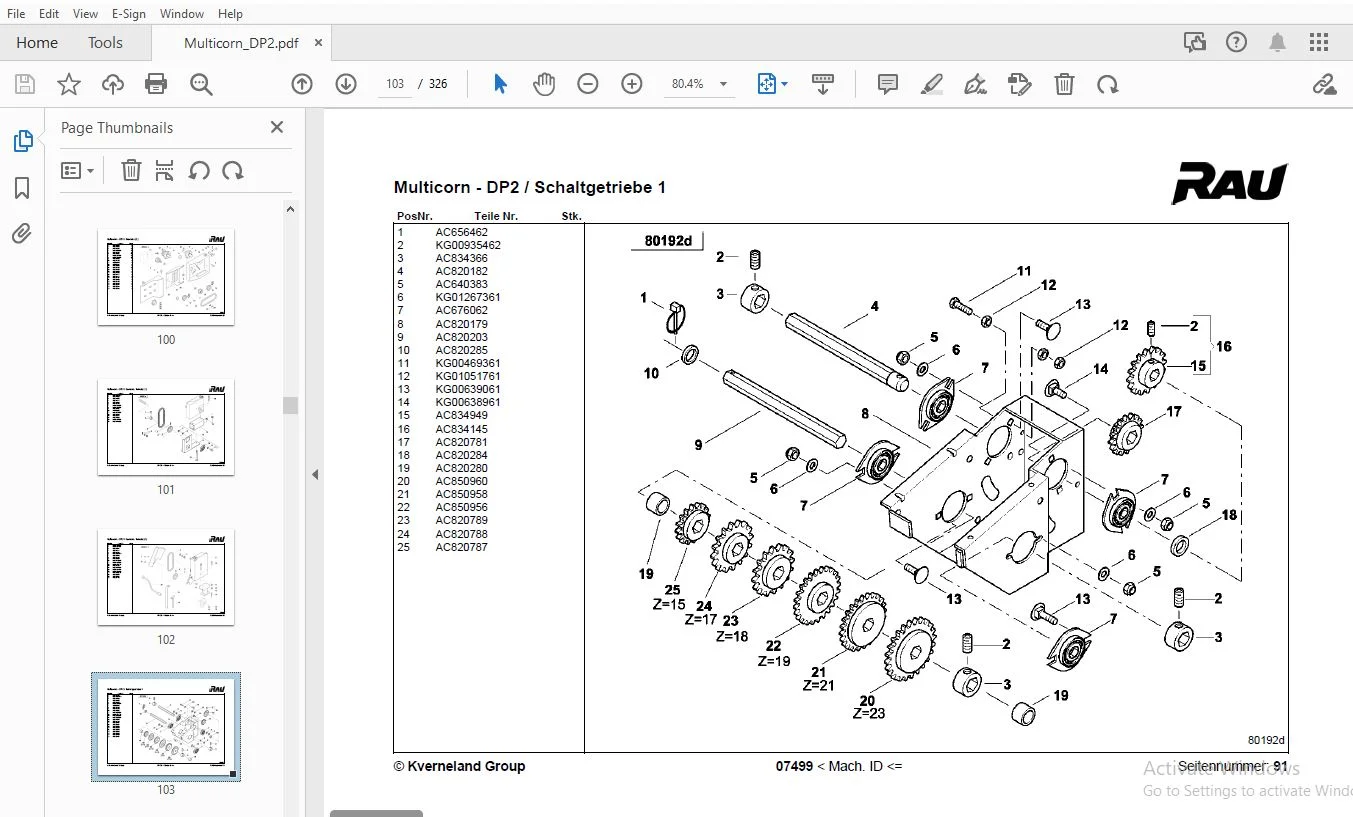Zoom in with the plus button
This screenshot has width=1353, height=817.
tap(632, 84)
